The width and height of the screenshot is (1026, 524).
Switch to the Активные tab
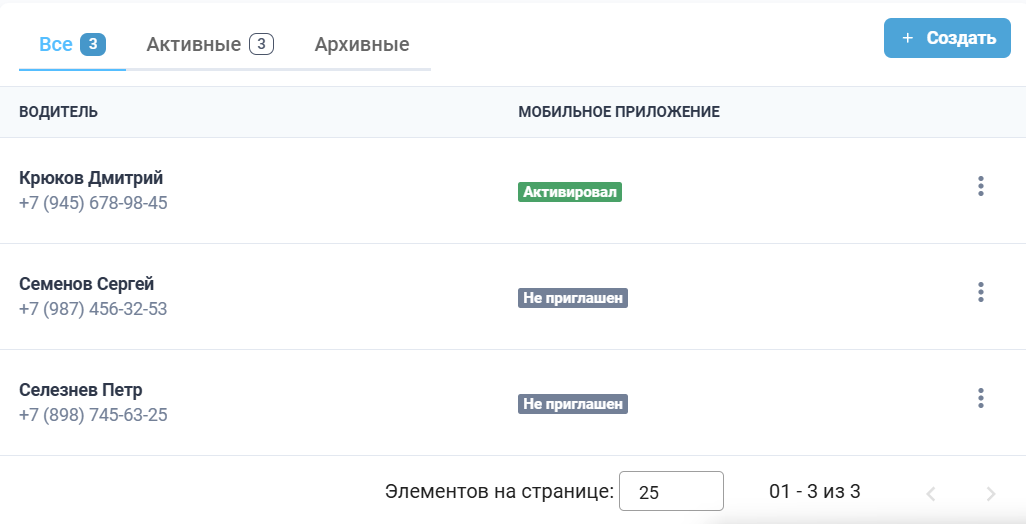(x=209, y=44)
